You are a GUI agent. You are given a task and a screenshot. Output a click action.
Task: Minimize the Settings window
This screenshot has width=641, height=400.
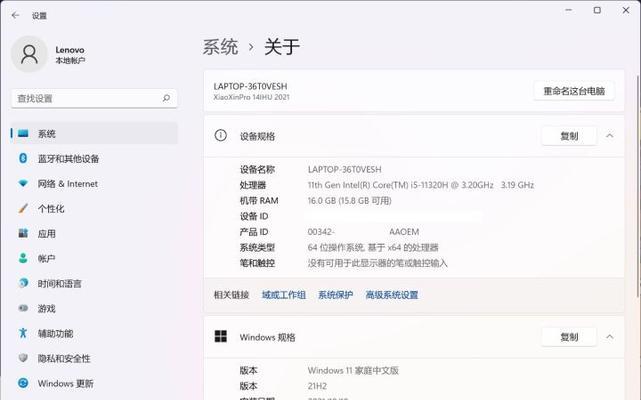[569, 10]
